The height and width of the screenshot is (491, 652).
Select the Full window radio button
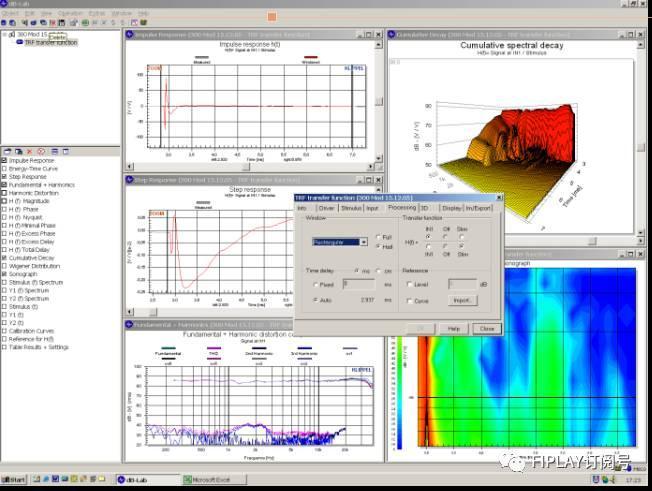point(378,237)
